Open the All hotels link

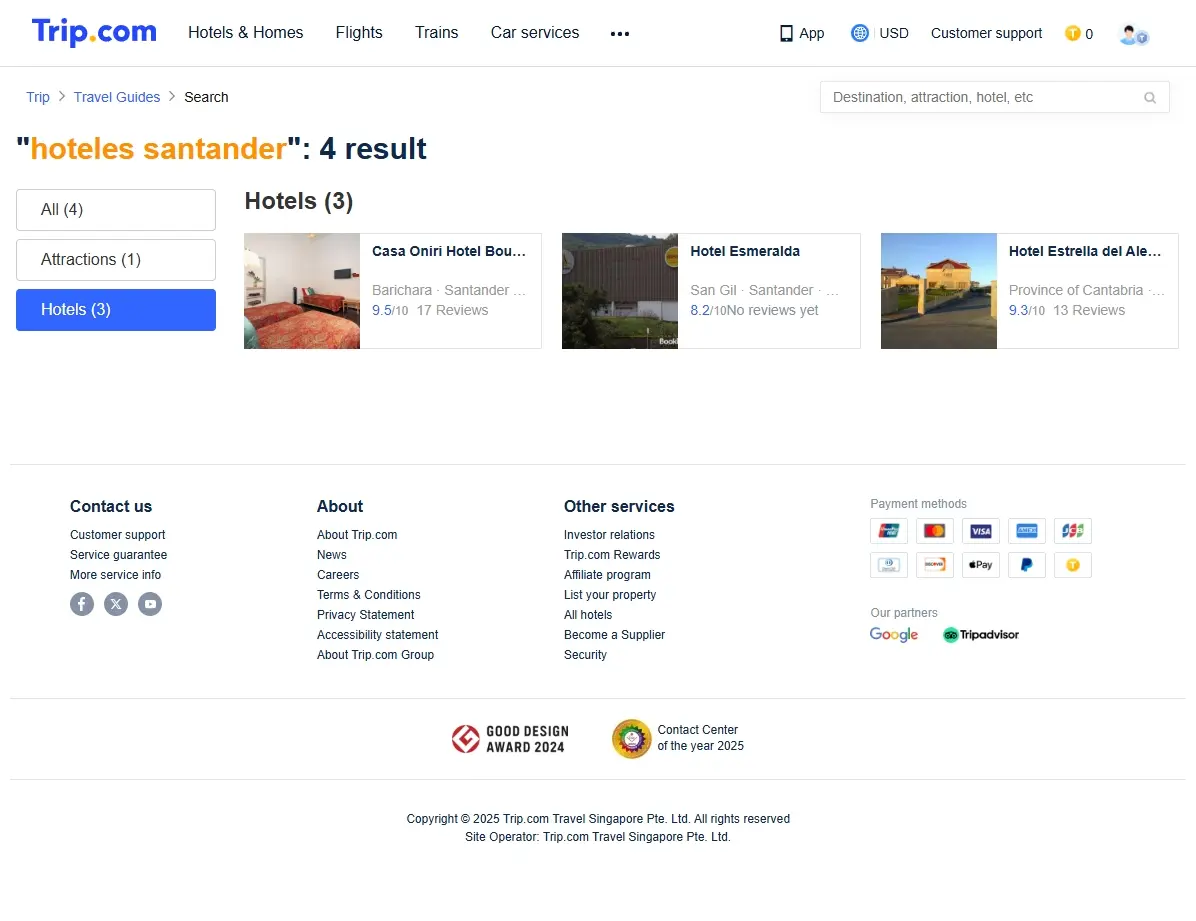click(x=587, y=614)
